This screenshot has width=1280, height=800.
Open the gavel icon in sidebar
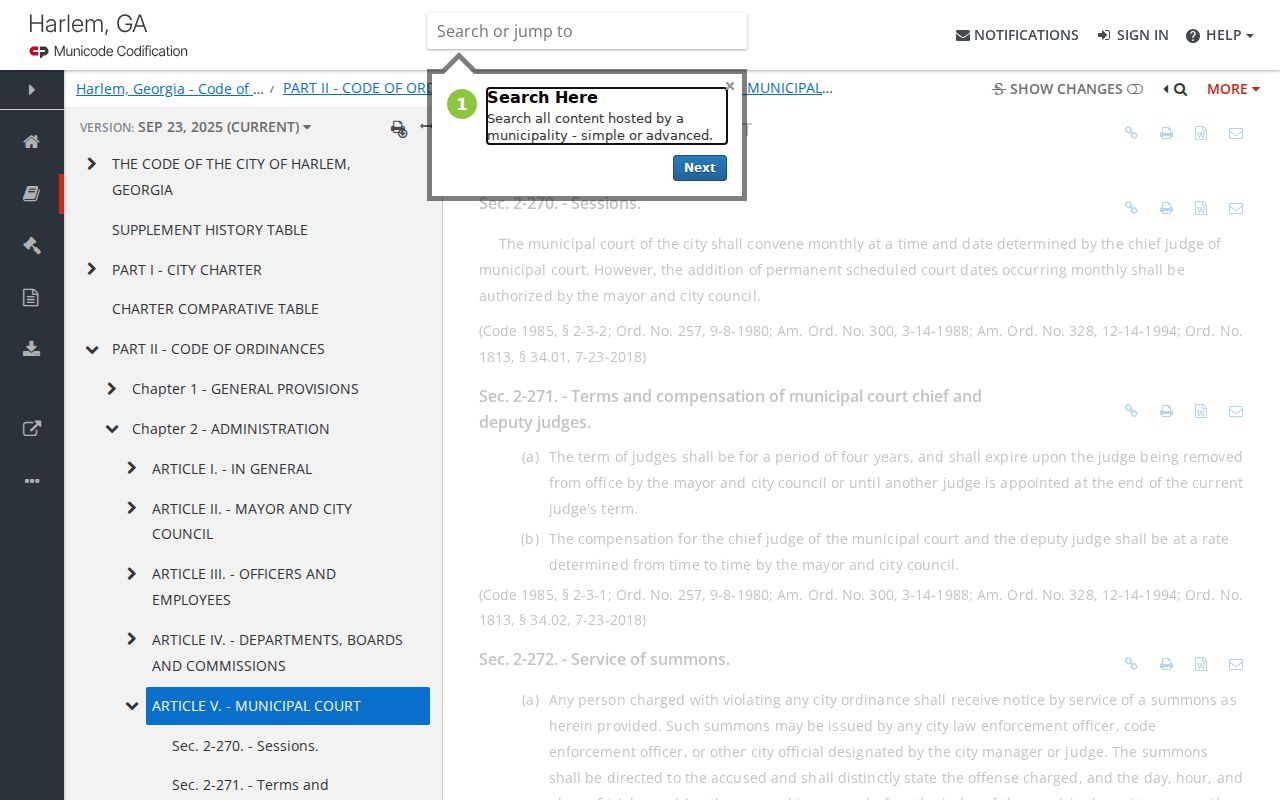[32, 245]
